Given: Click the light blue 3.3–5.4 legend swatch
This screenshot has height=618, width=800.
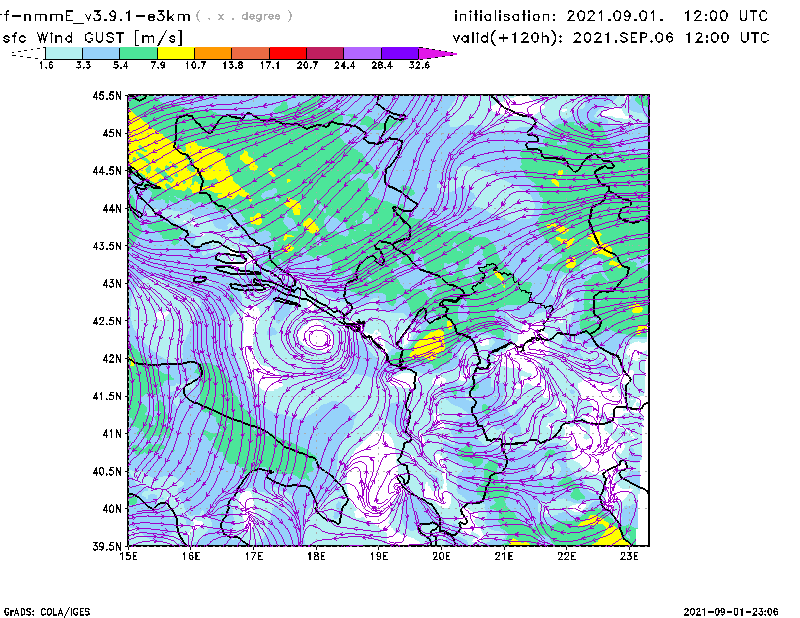Looking at the screenshot, I should coord(101,53).
